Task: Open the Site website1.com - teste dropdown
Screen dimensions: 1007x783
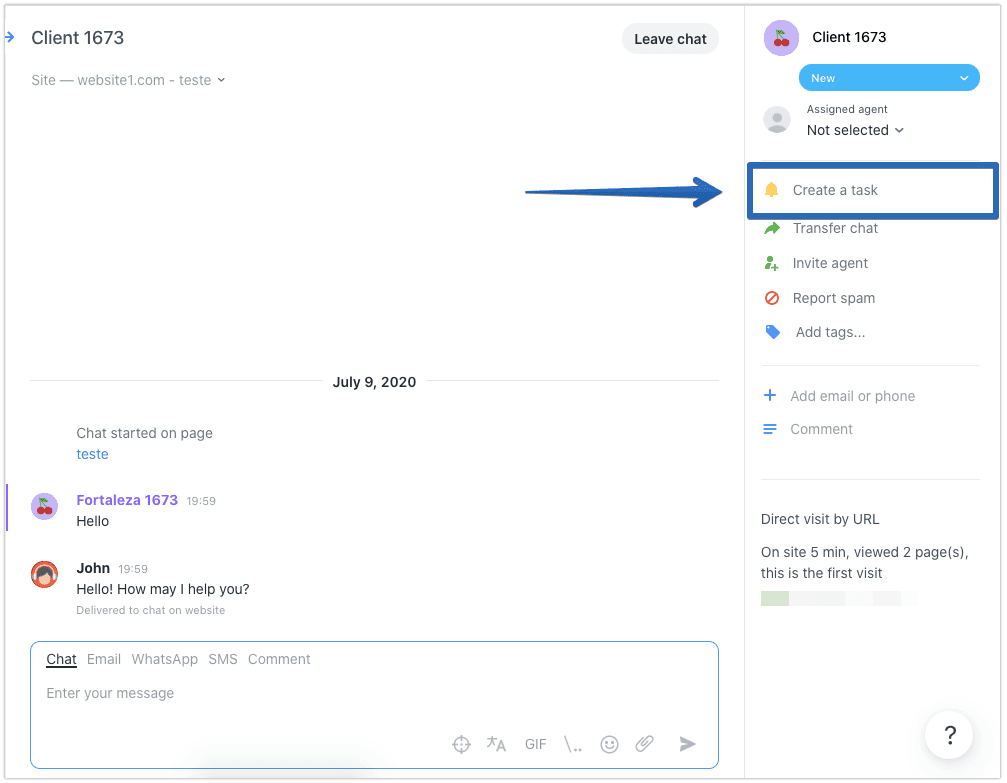Action: 128,80
